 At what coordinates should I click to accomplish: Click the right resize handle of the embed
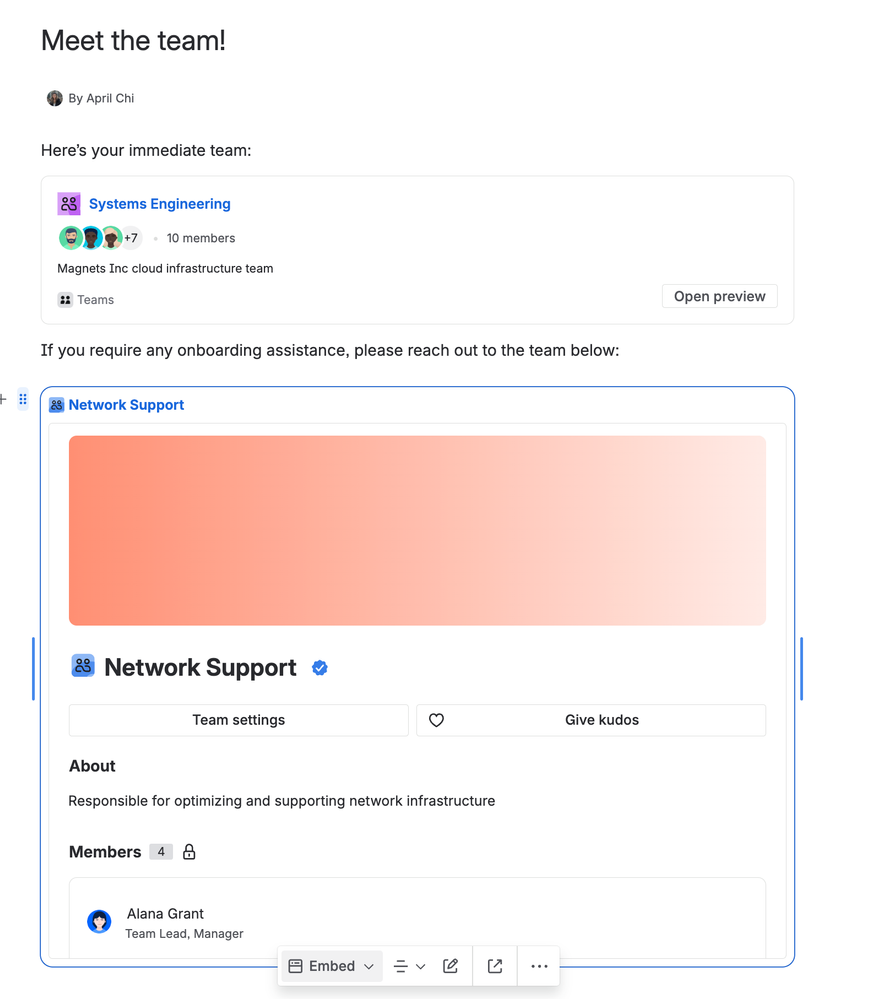[x=802, y=668]
